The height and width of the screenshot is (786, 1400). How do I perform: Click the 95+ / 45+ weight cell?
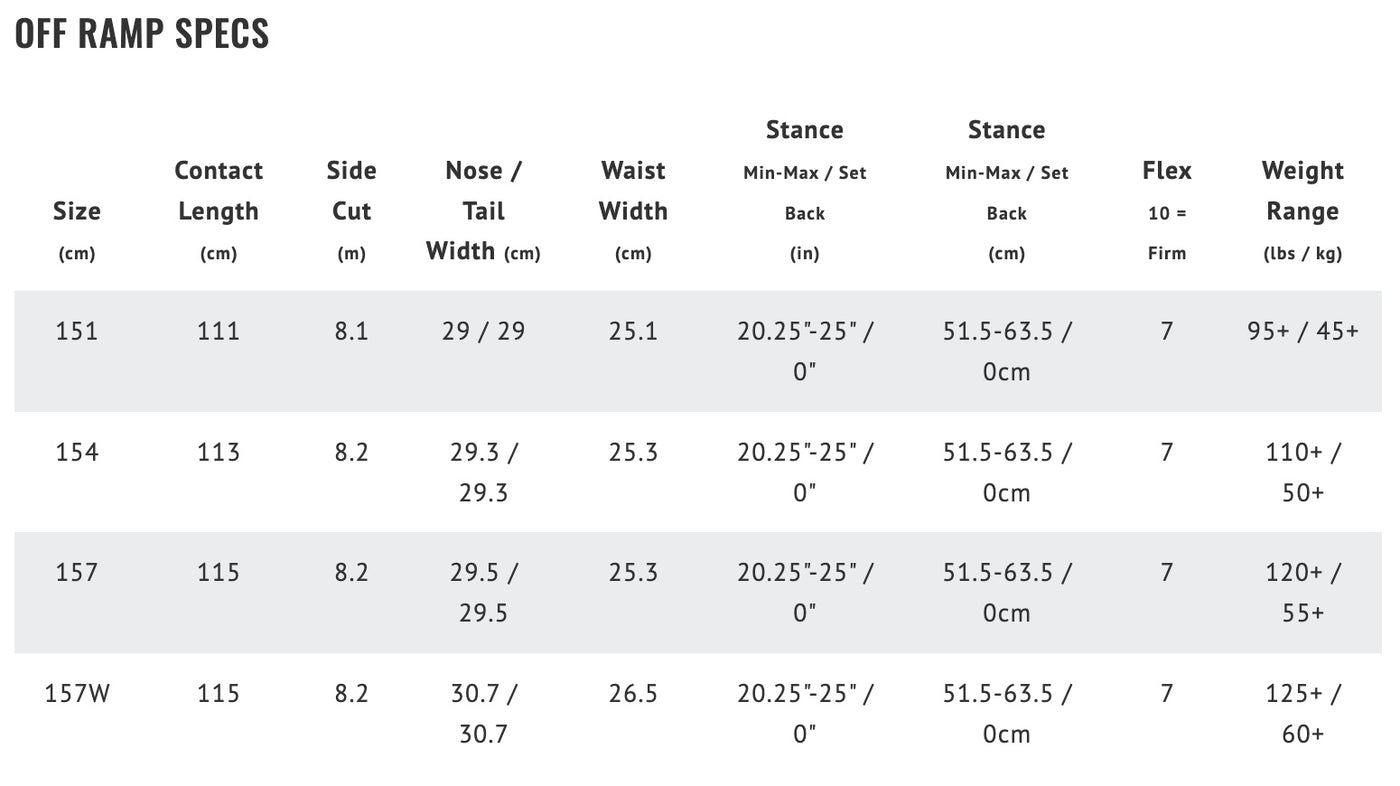1303,331
